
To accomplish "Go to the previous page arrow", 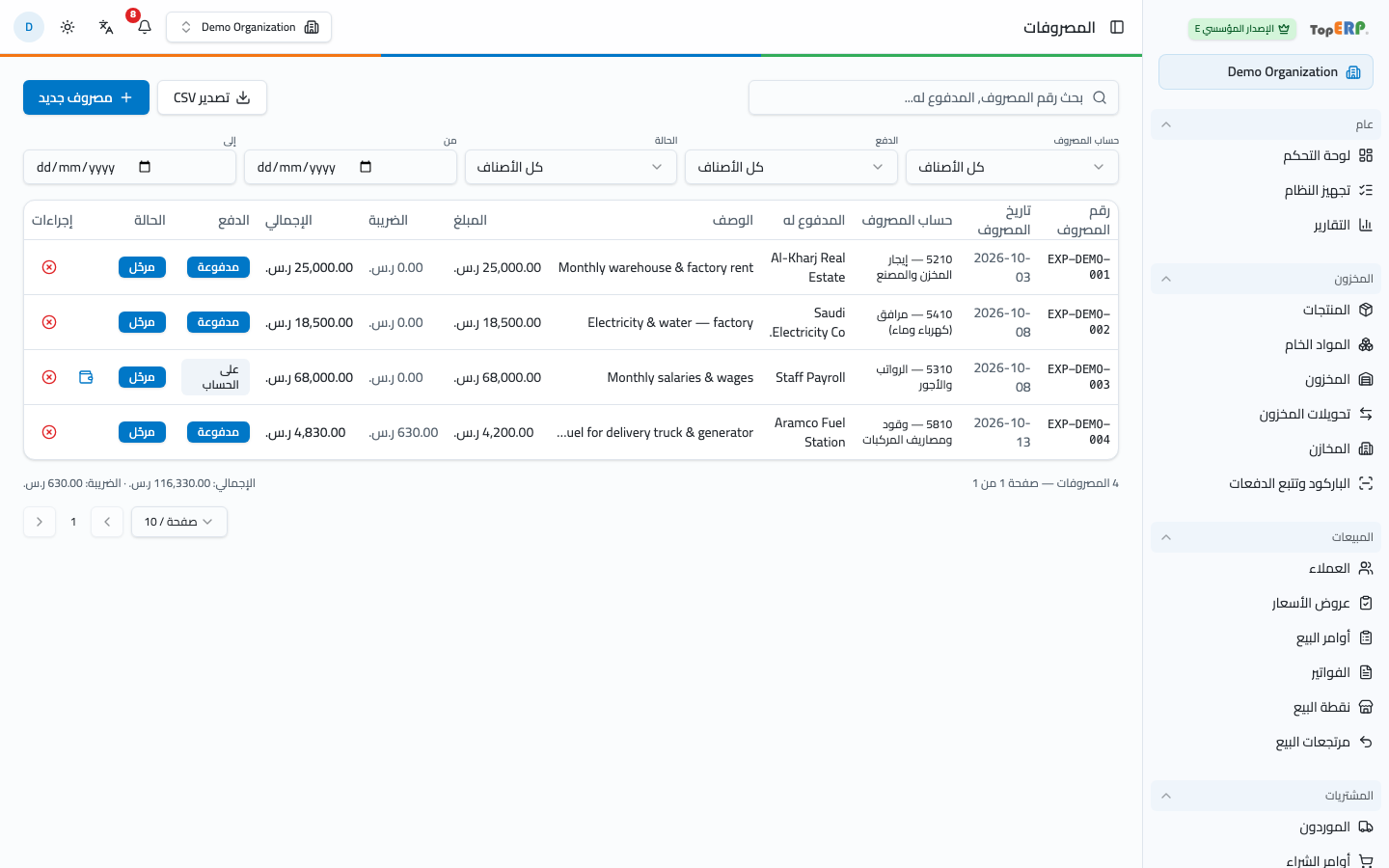I will pos(107,522).
